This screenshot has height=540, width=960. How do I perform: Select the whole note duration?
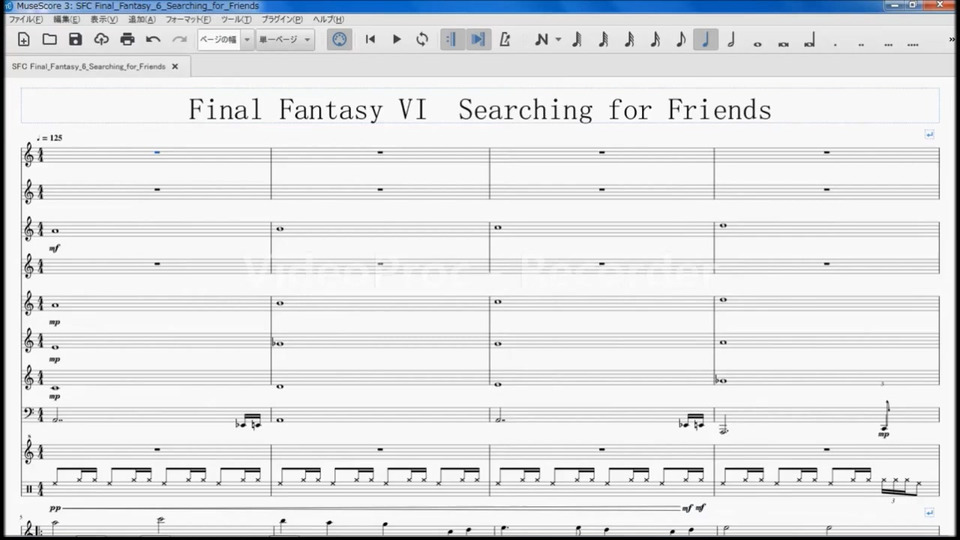(x=757, y=43)
